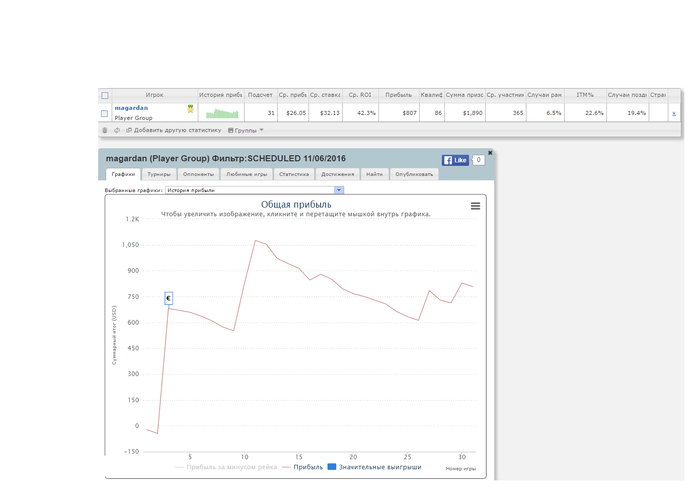Click the euro marker on the graph

(x=169, y=298)
